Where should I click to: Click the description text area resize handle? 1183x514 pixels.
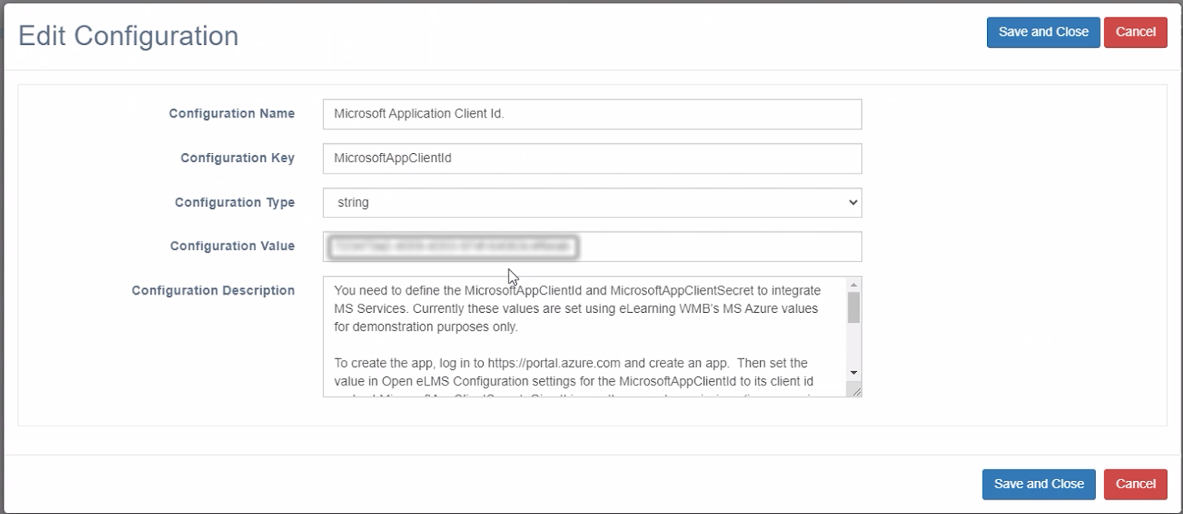point(855,389)
